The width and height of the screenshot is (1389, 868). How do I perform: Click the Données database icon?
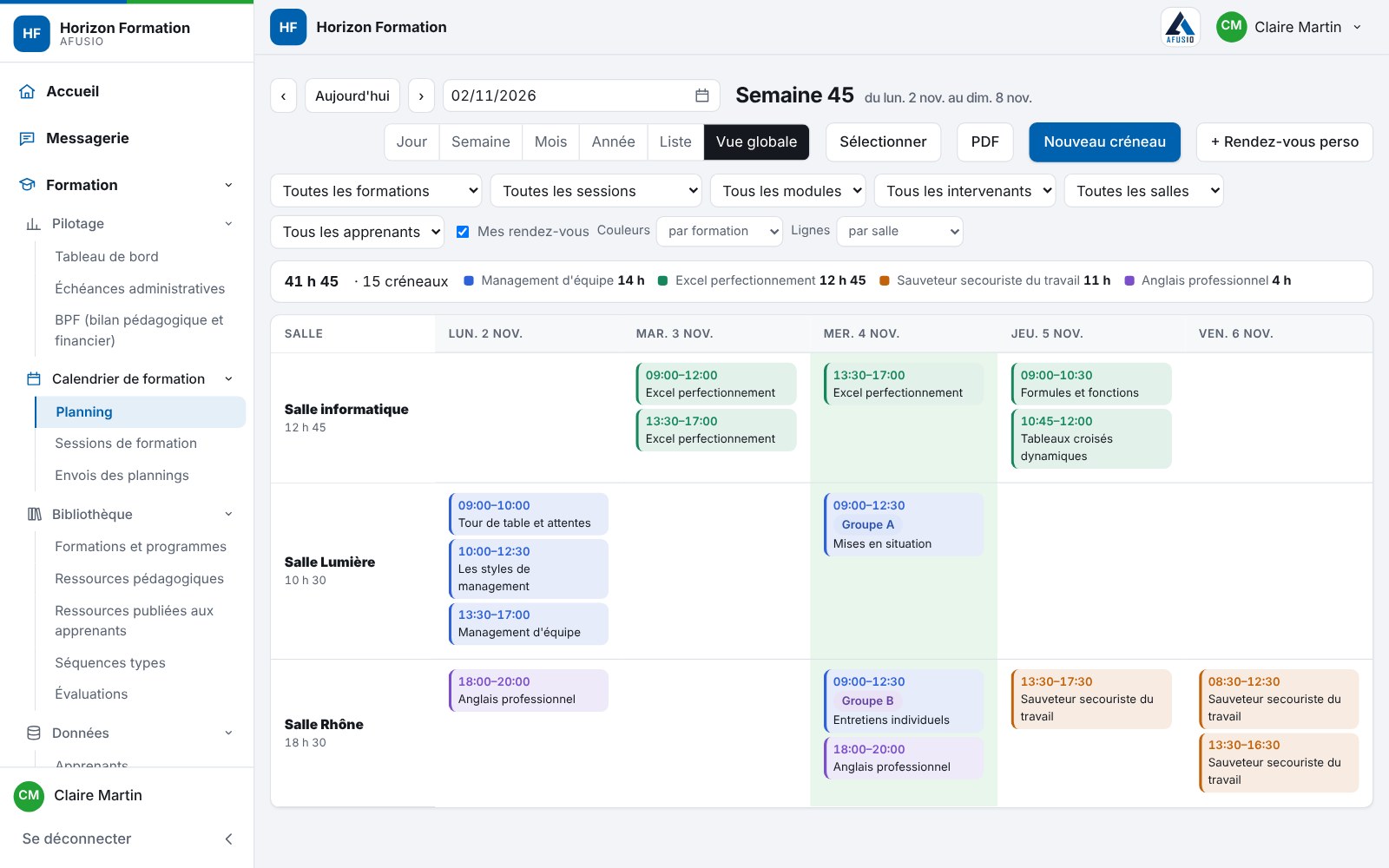(x=34, y=733)
